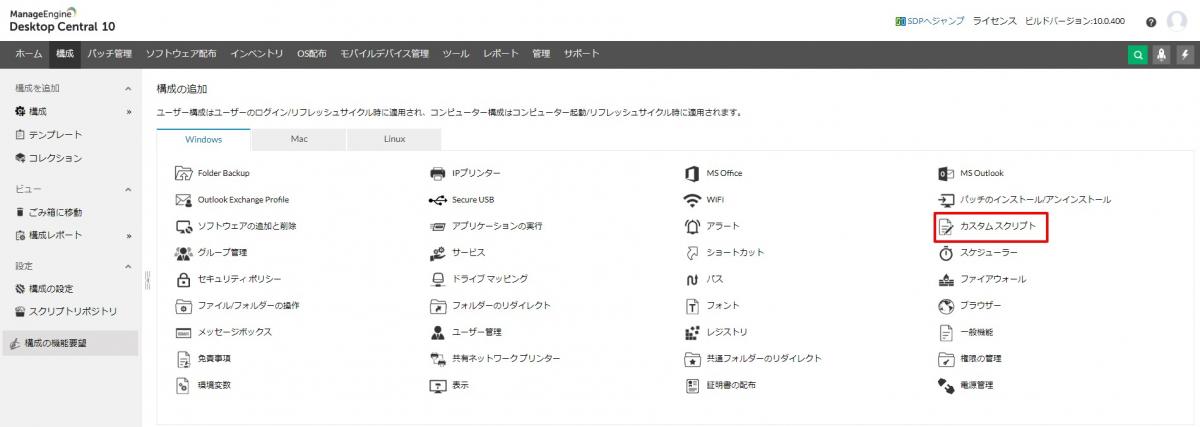This screenshot has width=1200, height=427.
Task: Collapse the 構成を追加 sidebar section
Action: point(128,88)
